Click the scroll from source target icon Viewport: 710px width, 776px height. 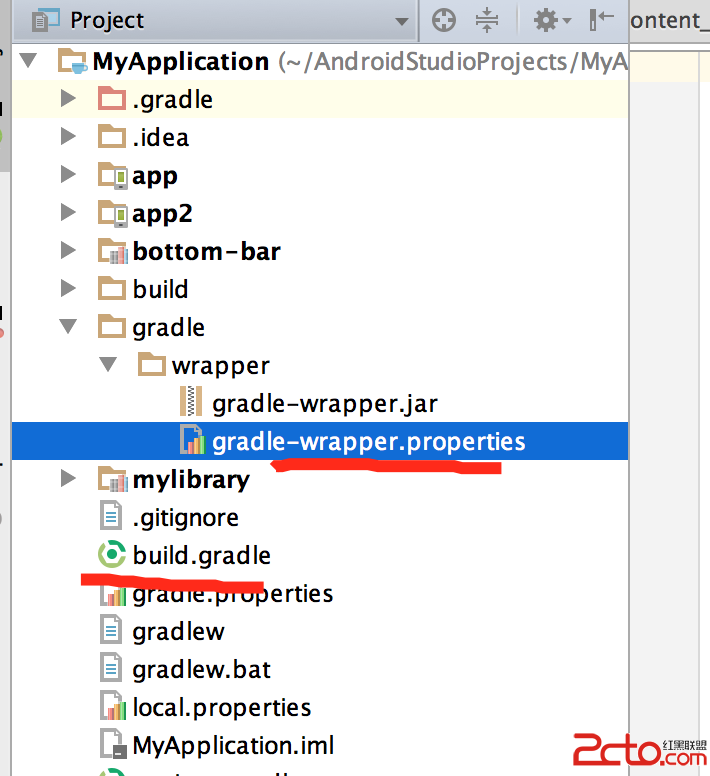(x=443, y=20)
